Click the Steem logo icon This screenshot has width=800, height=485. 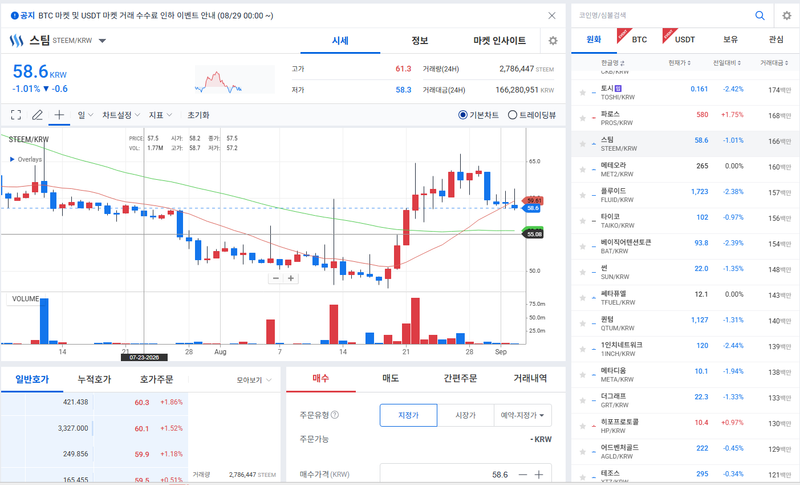coord(16,41)
